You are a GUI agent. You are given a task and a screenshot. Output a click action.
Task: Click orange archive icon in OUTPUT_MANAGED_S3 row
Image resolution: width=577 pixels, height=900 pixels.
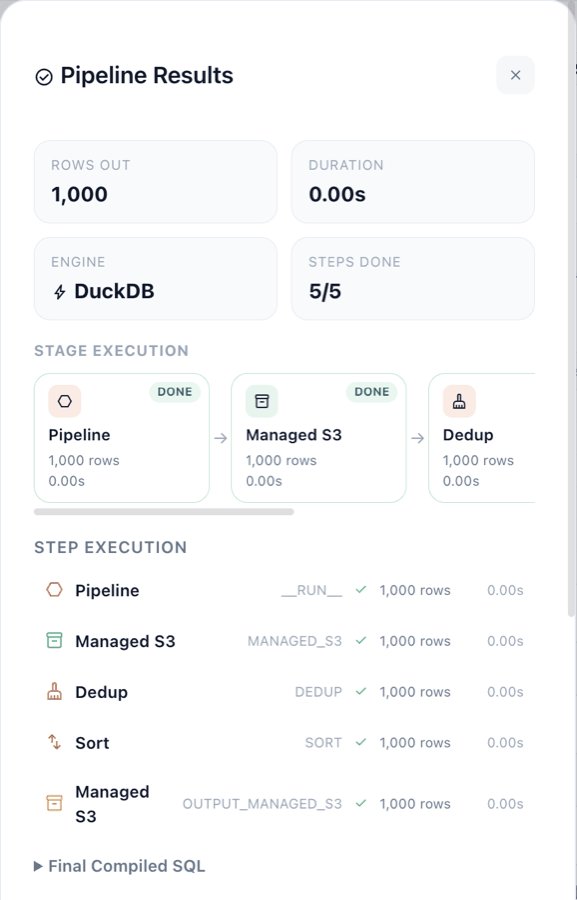tap(55, 803)
